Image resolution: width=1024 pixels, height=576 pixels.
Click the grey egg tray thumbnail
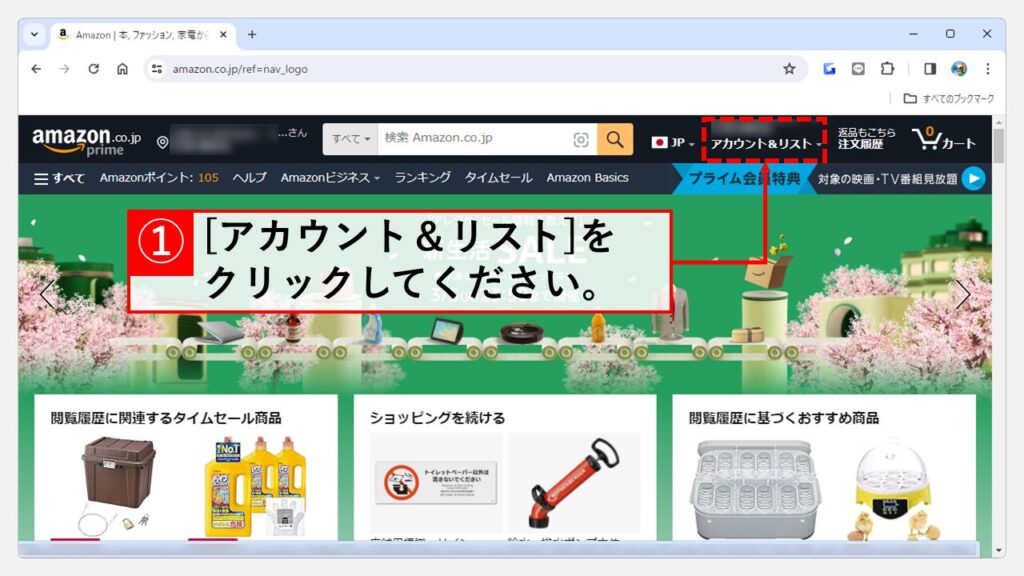point(754,488)
